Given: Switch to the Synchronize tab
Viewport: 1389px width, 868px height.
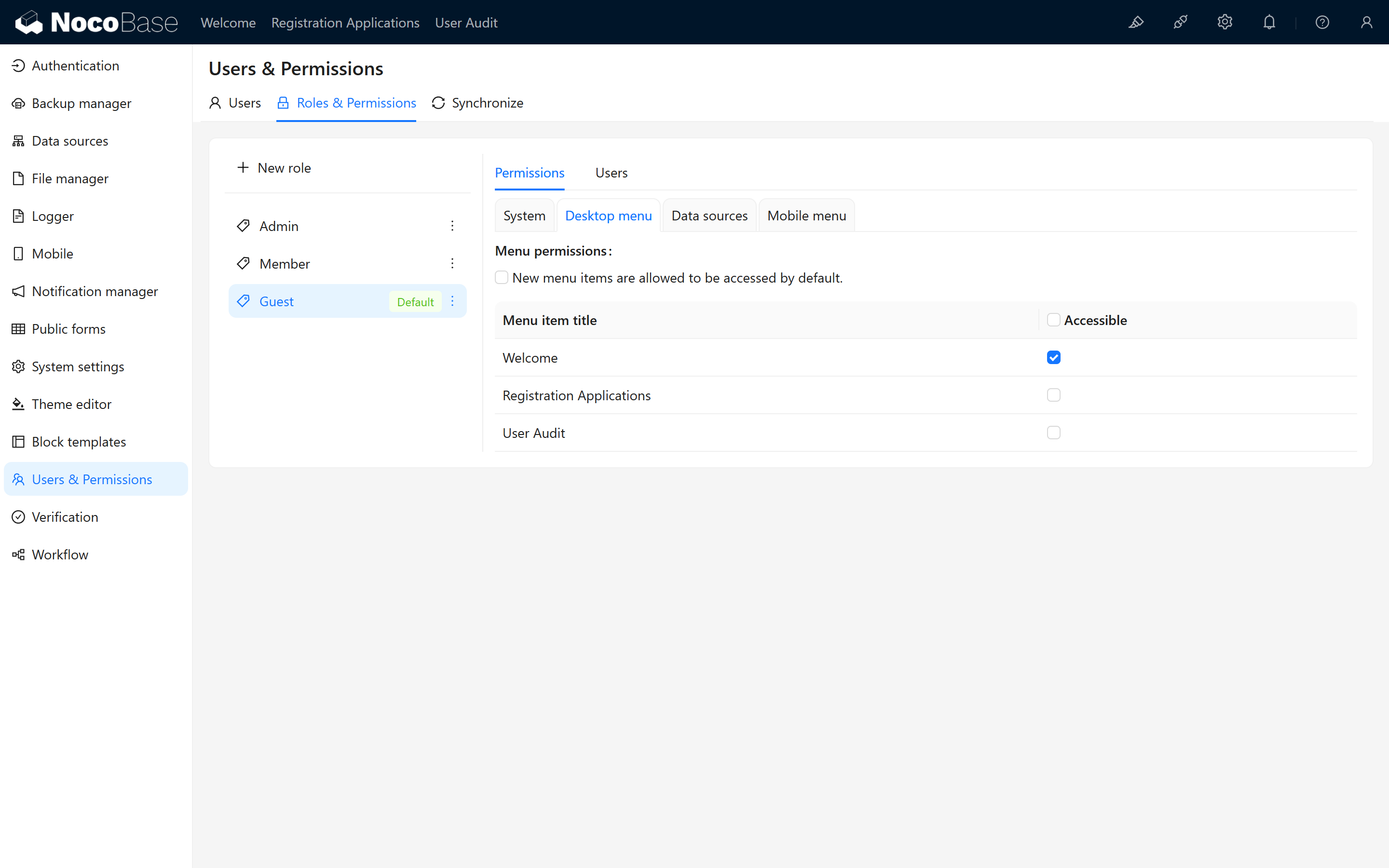Looking at the screenshot, I should click(477, 103).
